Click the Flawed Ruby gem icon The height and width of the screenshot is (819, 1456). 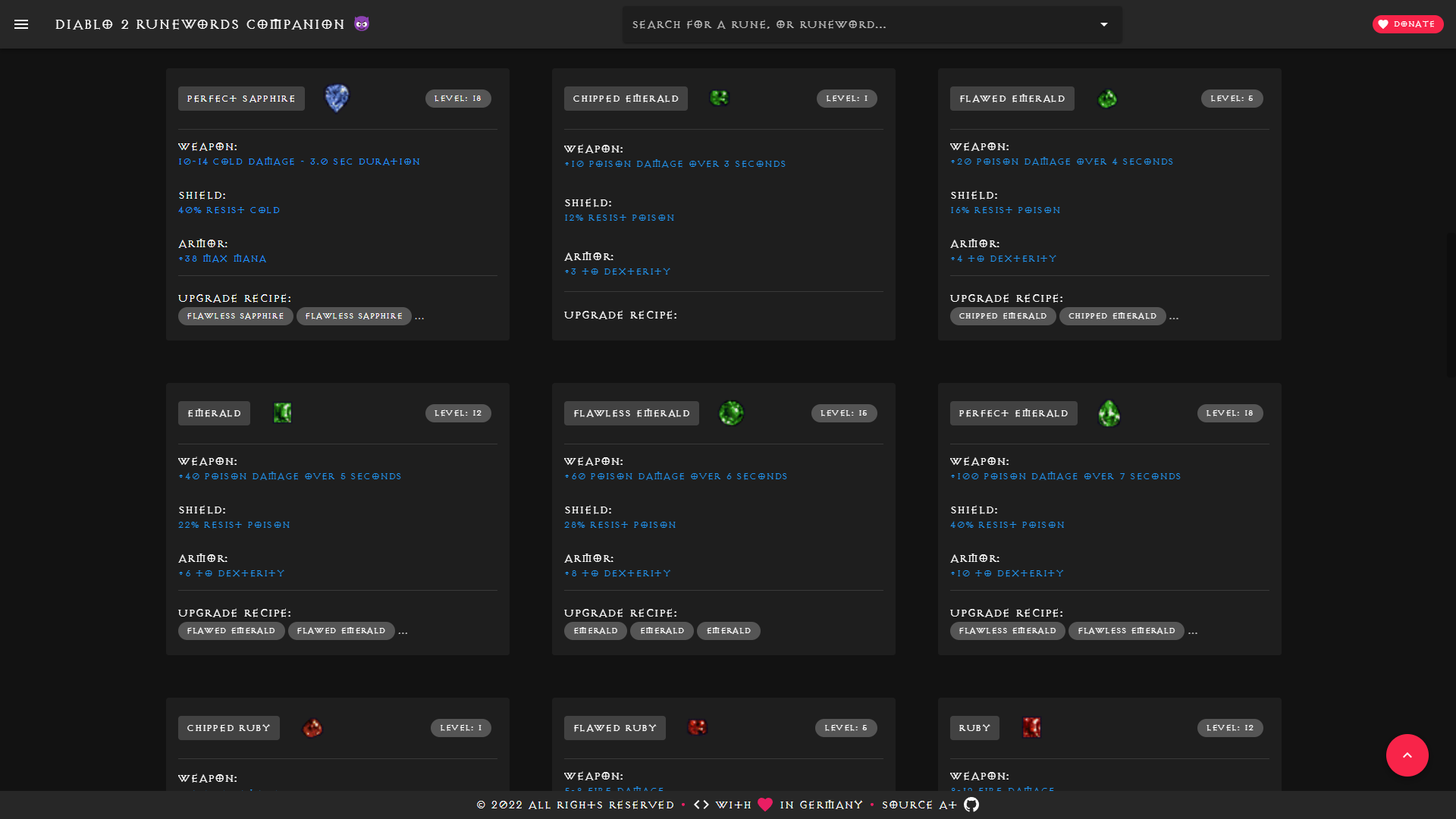coord(697,727)
